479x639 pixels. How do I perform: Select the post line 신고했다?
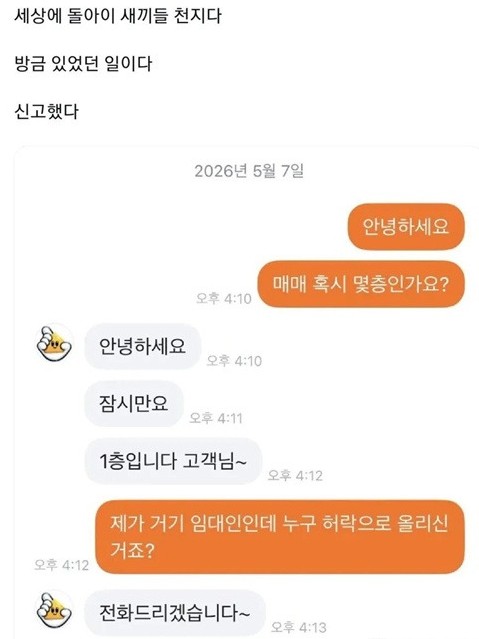click(x=46, y=111)
